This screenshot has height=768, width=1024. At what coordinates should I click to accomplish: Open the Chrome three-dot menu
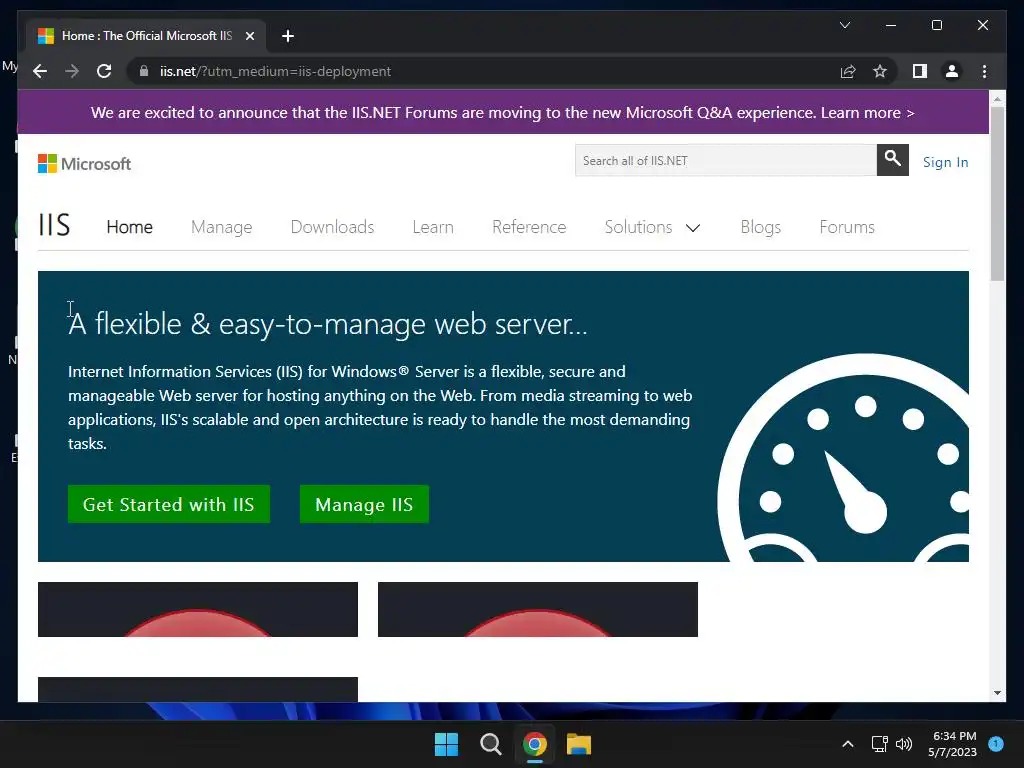[984, 71]
